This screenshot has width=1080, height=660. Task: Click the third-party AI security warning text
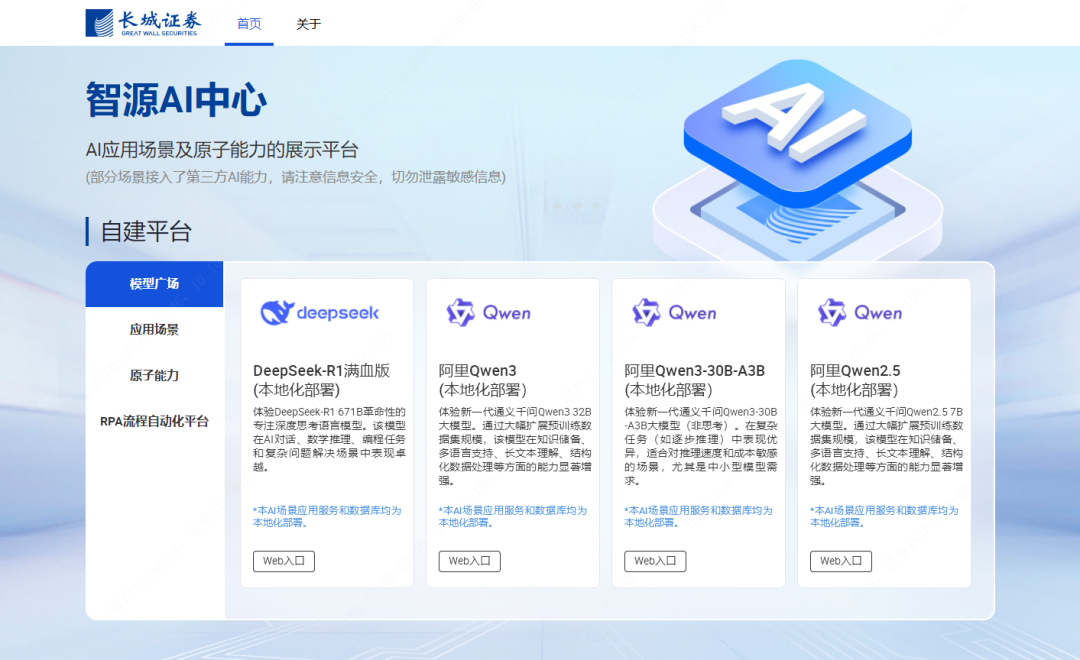[x=295, y=177]
